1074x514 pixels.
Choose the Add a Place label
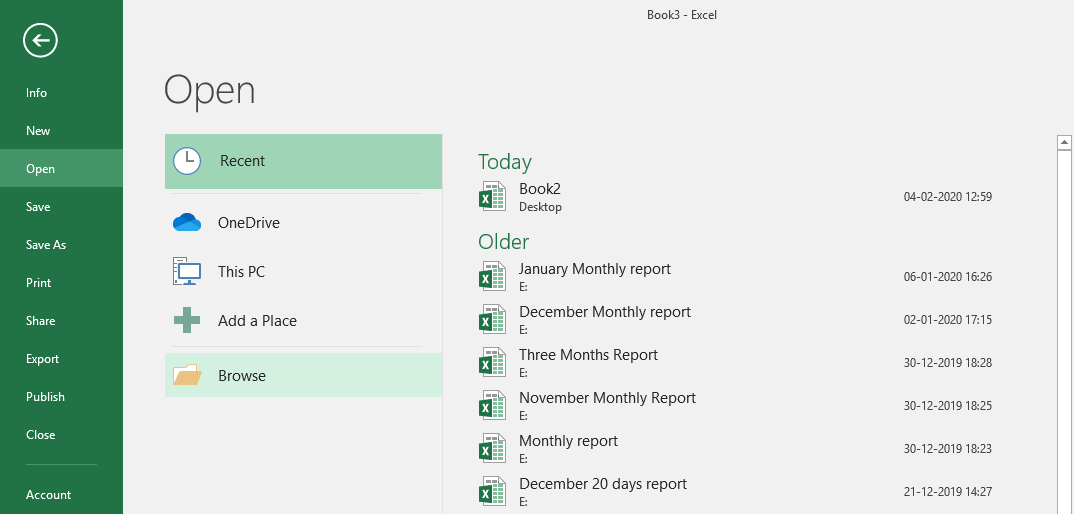(257, 320)
